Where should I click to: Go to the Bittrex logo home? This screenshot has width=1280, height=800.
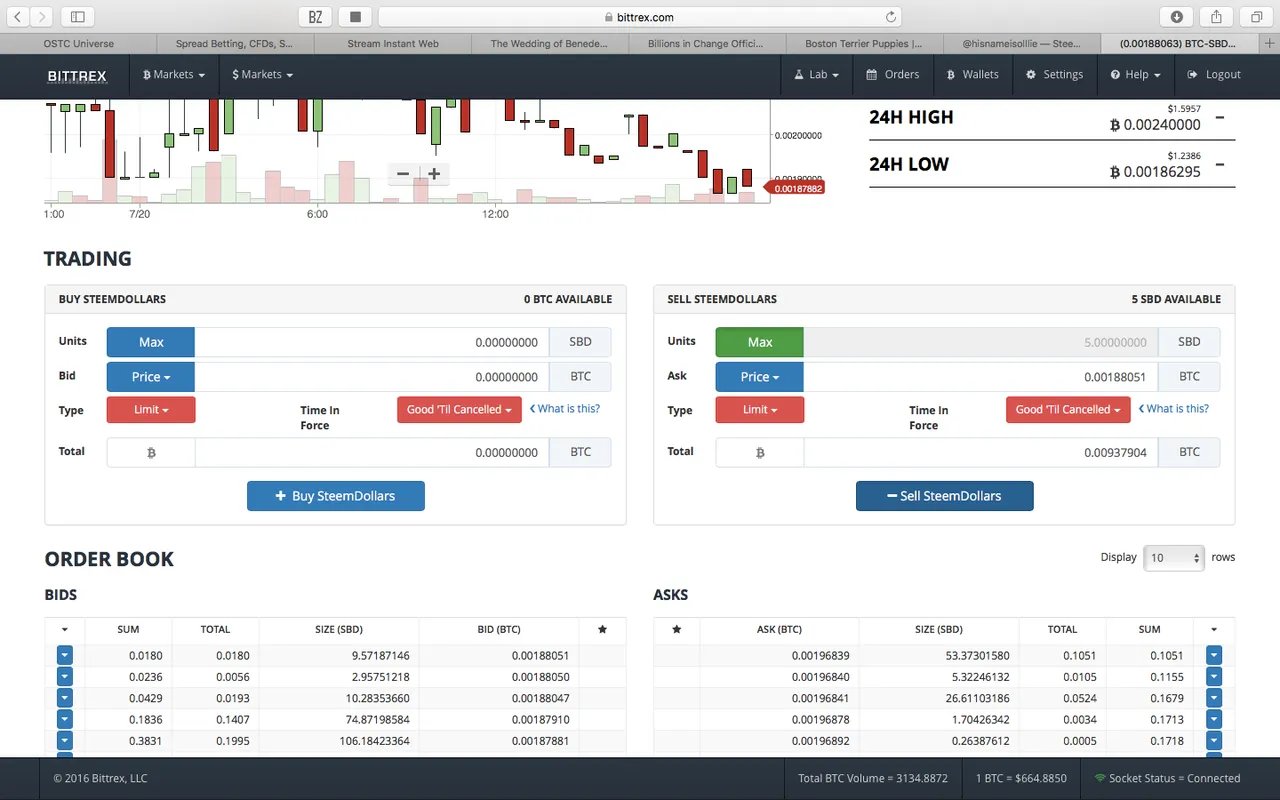[x=77, y=75]
